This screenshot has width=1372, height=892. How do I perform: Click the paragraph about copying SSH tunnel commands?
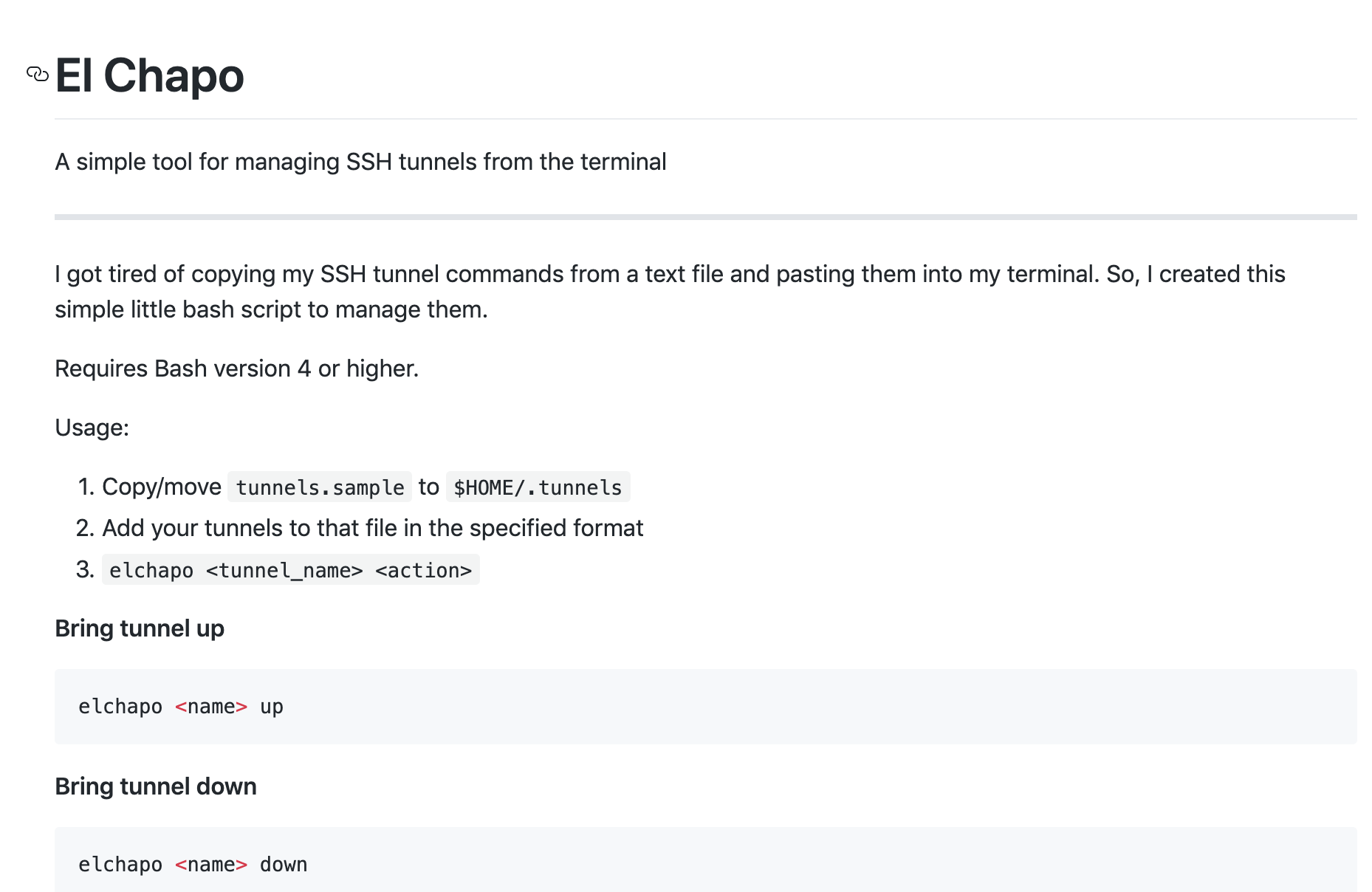click(x=670, y=292)
